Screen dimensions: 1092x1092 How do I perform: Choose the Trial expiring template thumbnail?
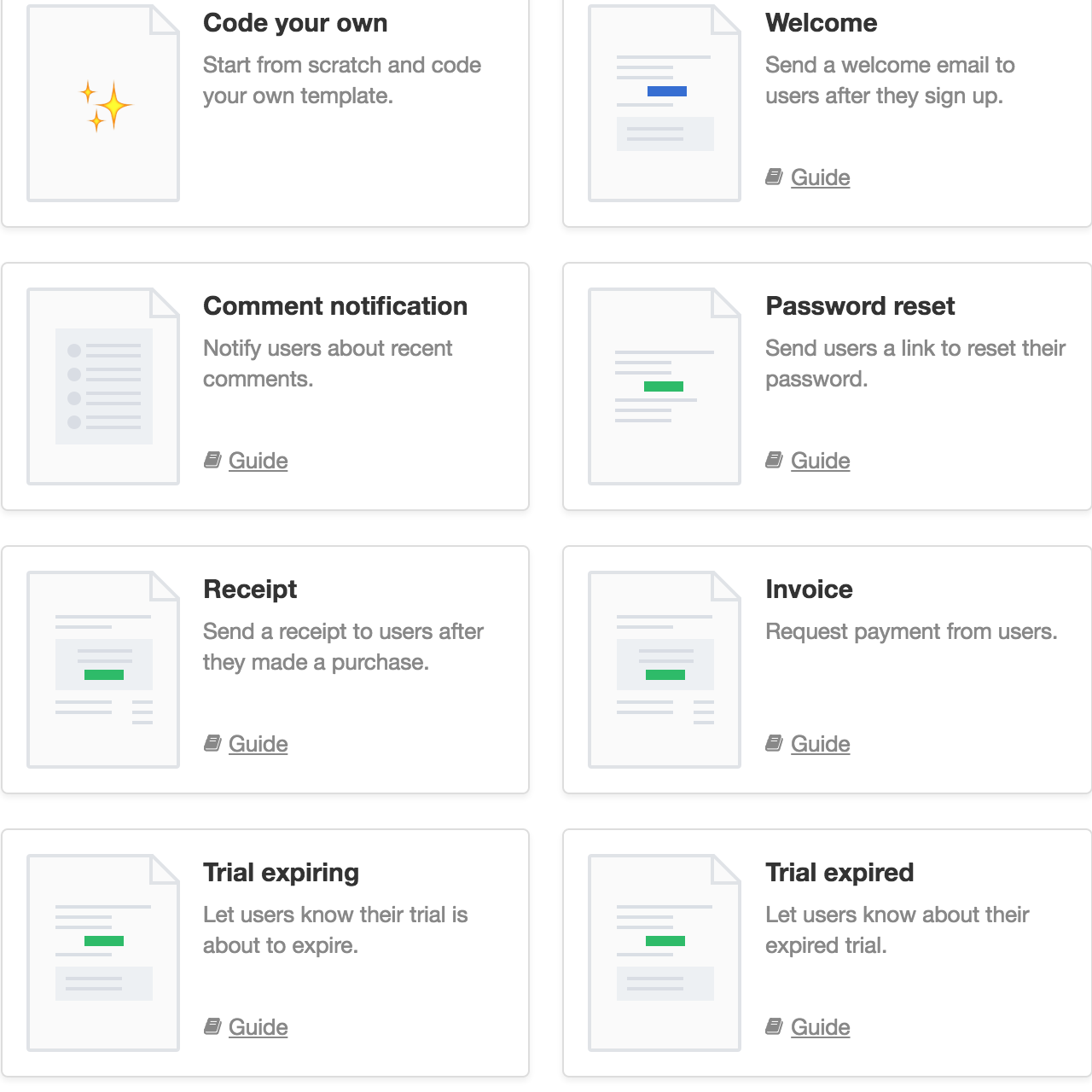[103, 953]
